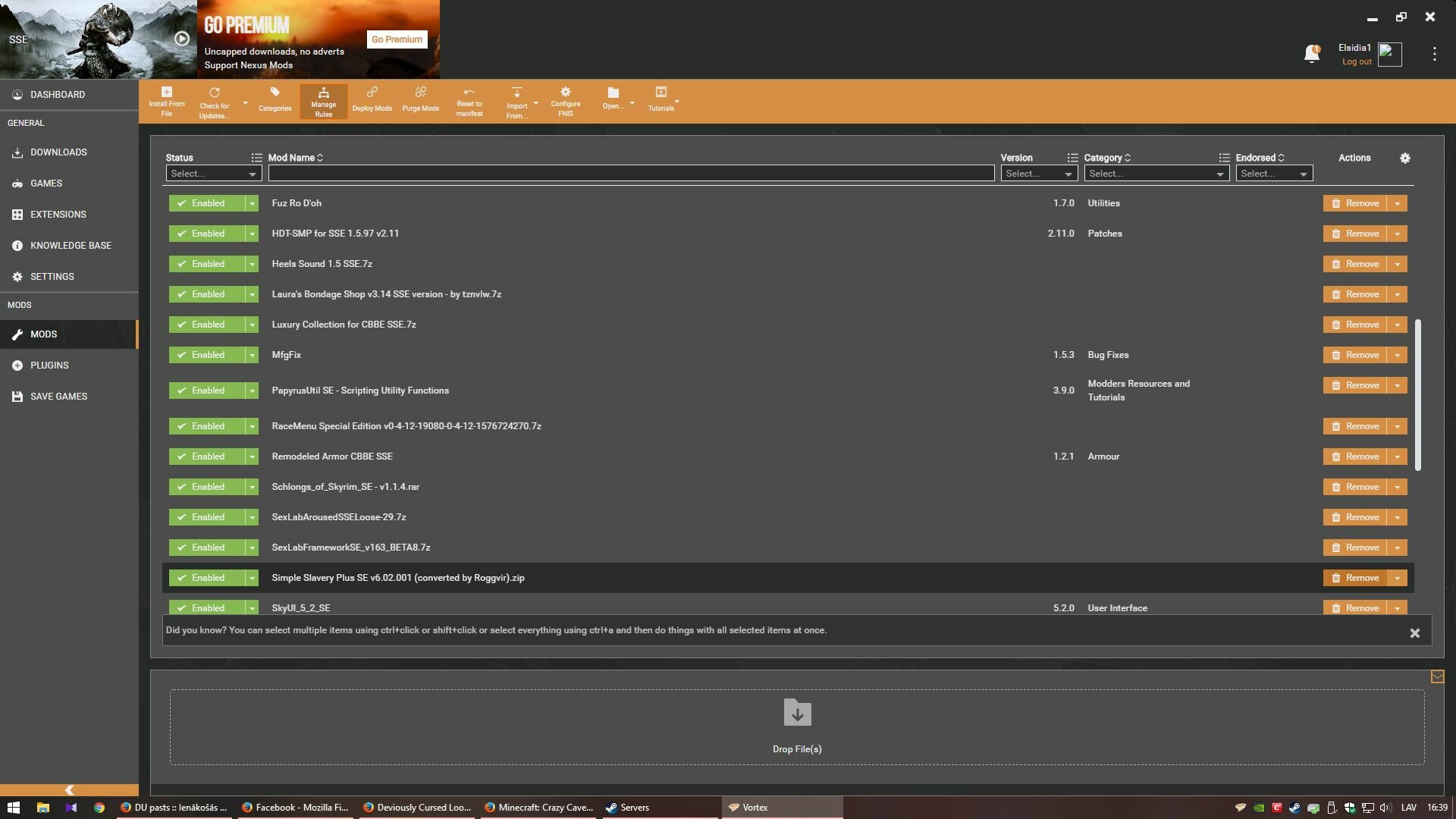Launch game with play button
The width and height of the screenshot is (1456, 819).
tap(182, 39)
